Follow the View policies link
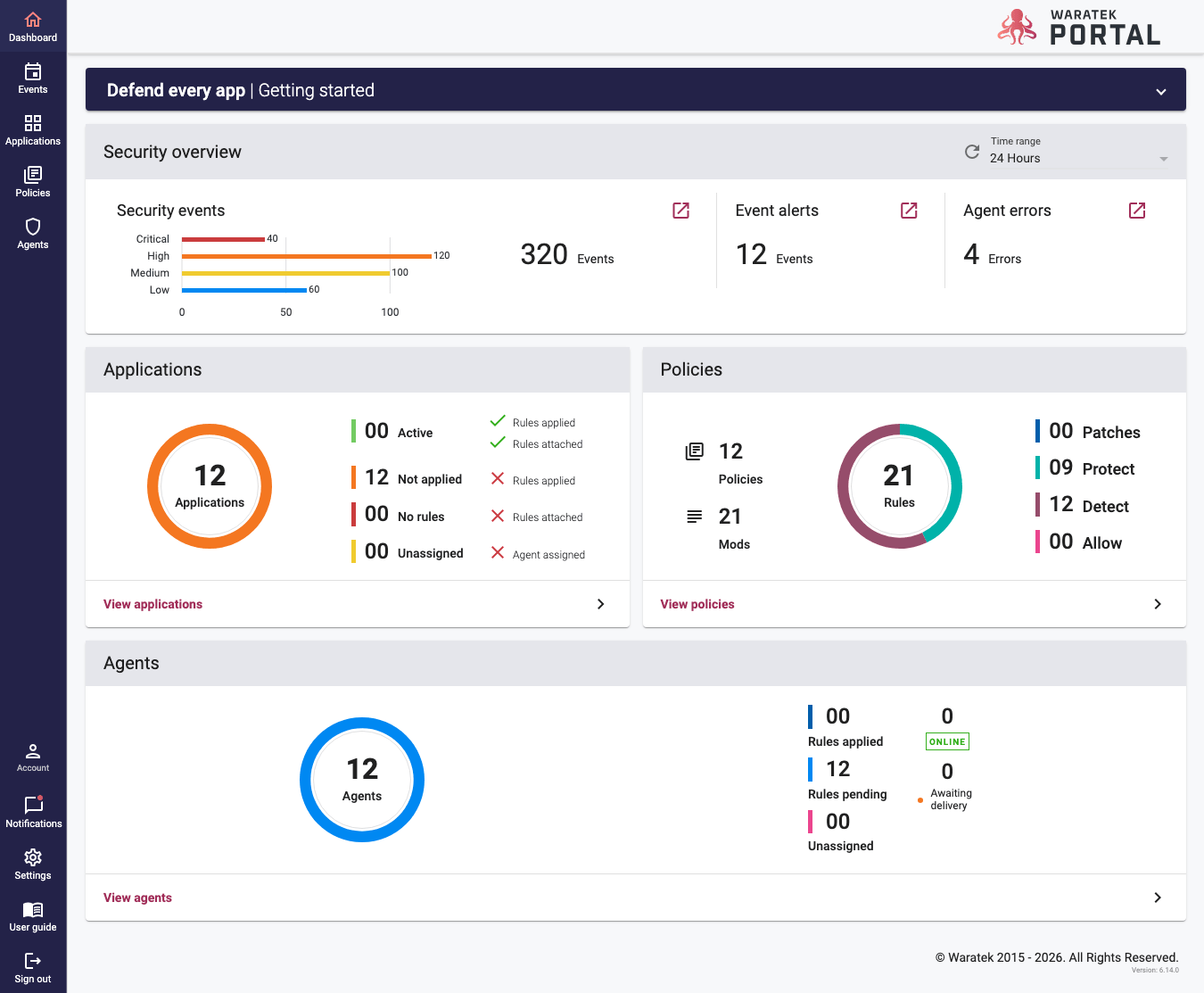The height and width of the screenshot is (993, 1204). point(697,604)
